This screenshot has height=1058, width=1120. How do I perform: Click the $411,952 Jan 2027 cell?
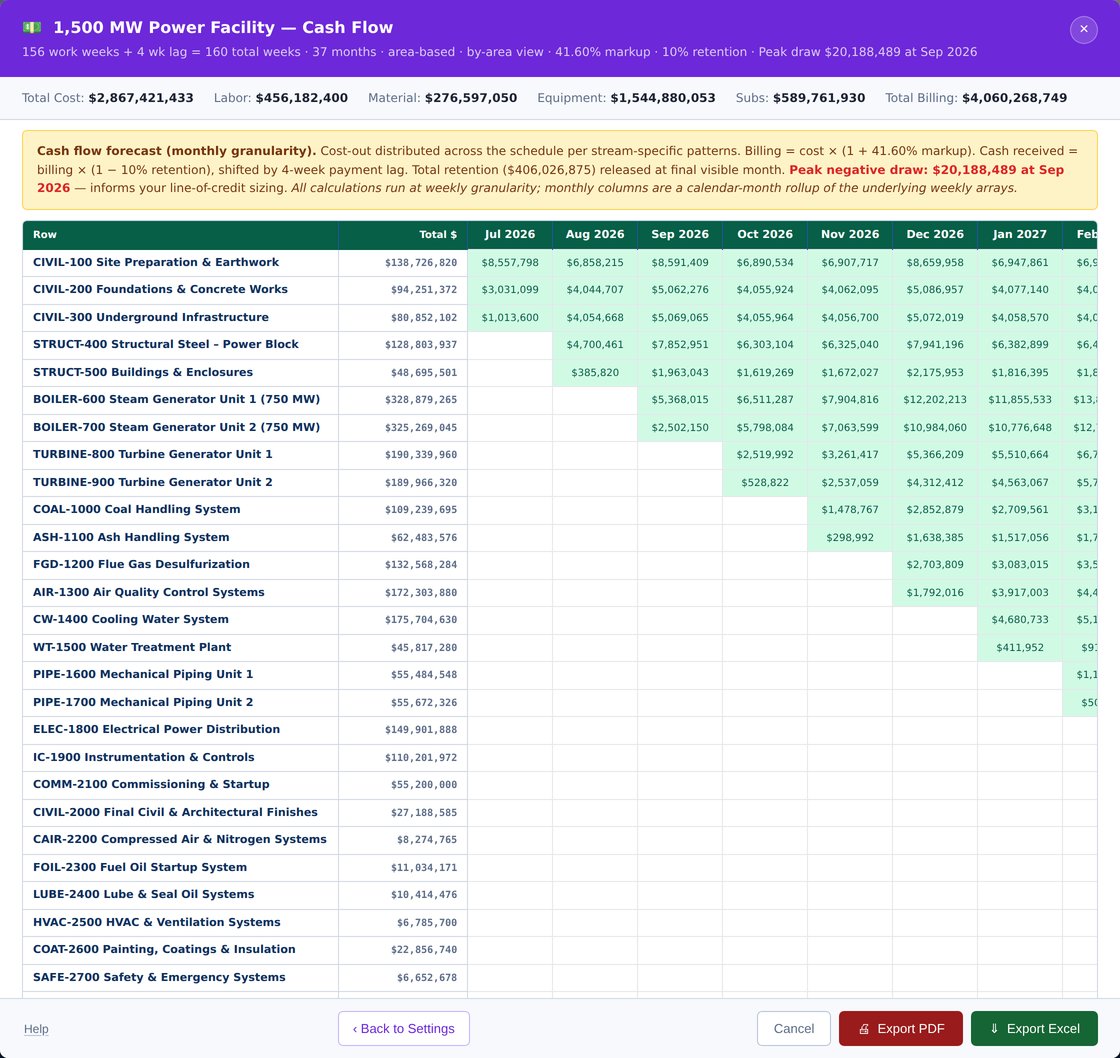(1019, 647)
